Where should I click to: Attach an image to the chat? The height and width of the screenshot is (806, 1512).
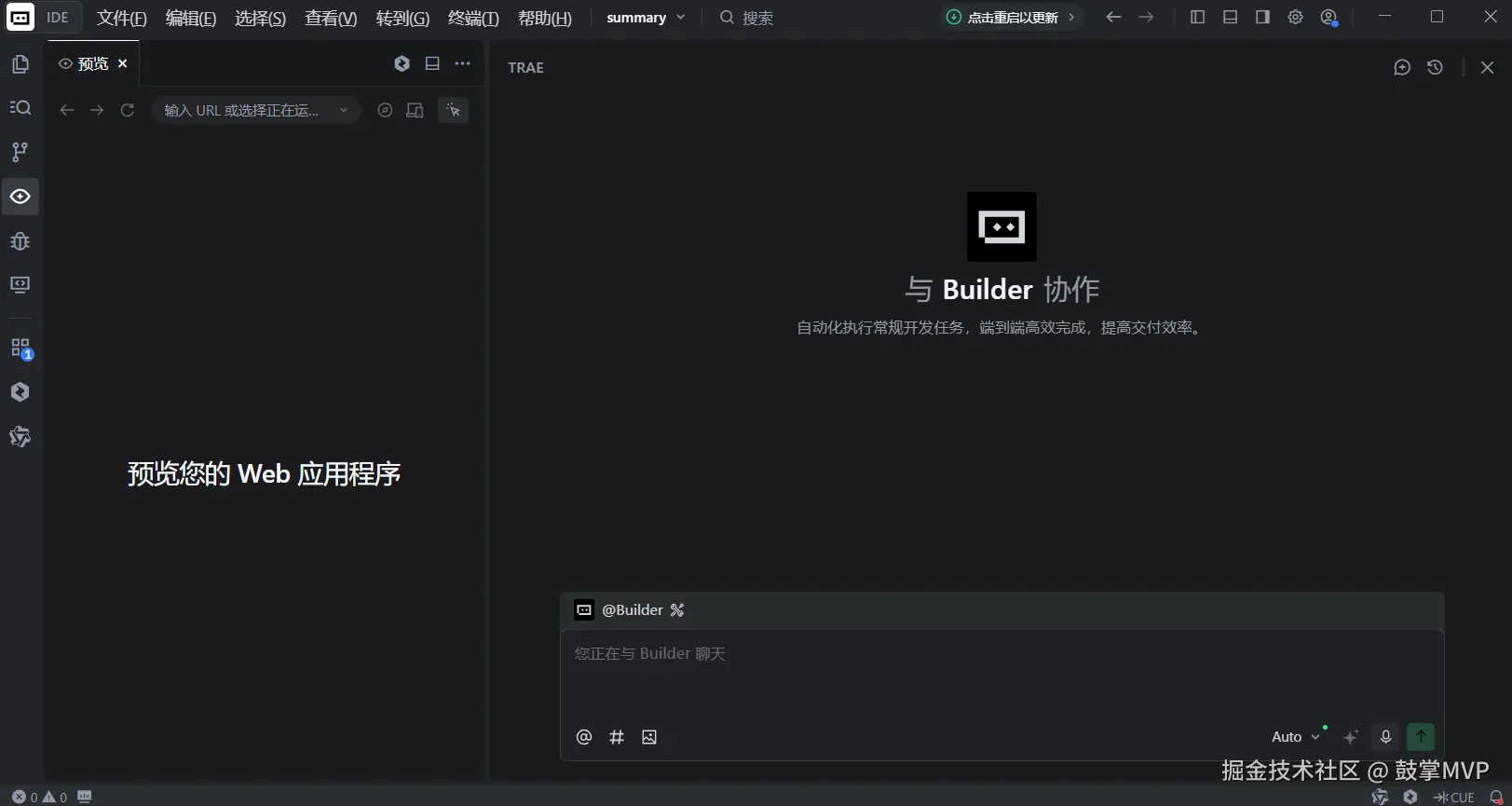[649, 737]
